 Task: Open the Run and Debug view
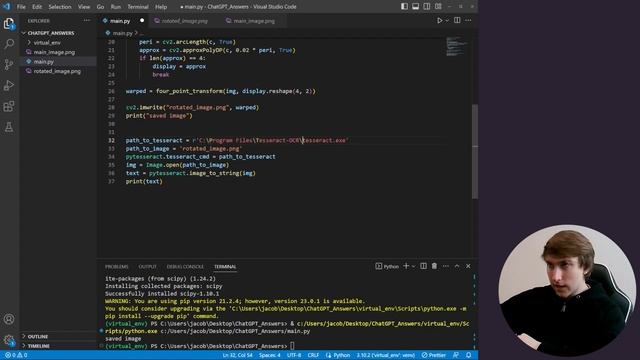point(9,85)
